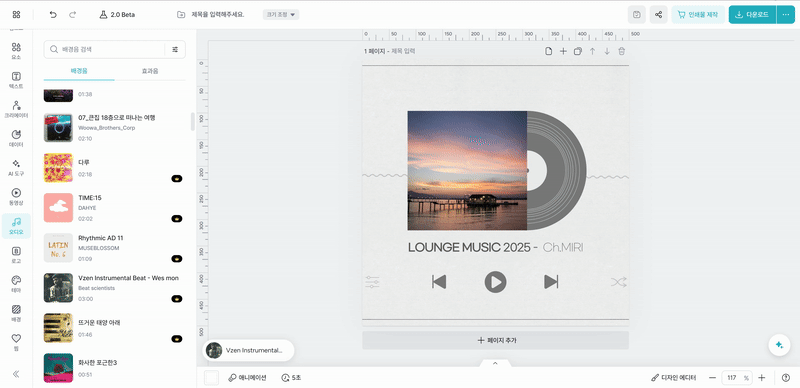
Task: Collapse the side panel with double chevron
Action: (16, 374)
